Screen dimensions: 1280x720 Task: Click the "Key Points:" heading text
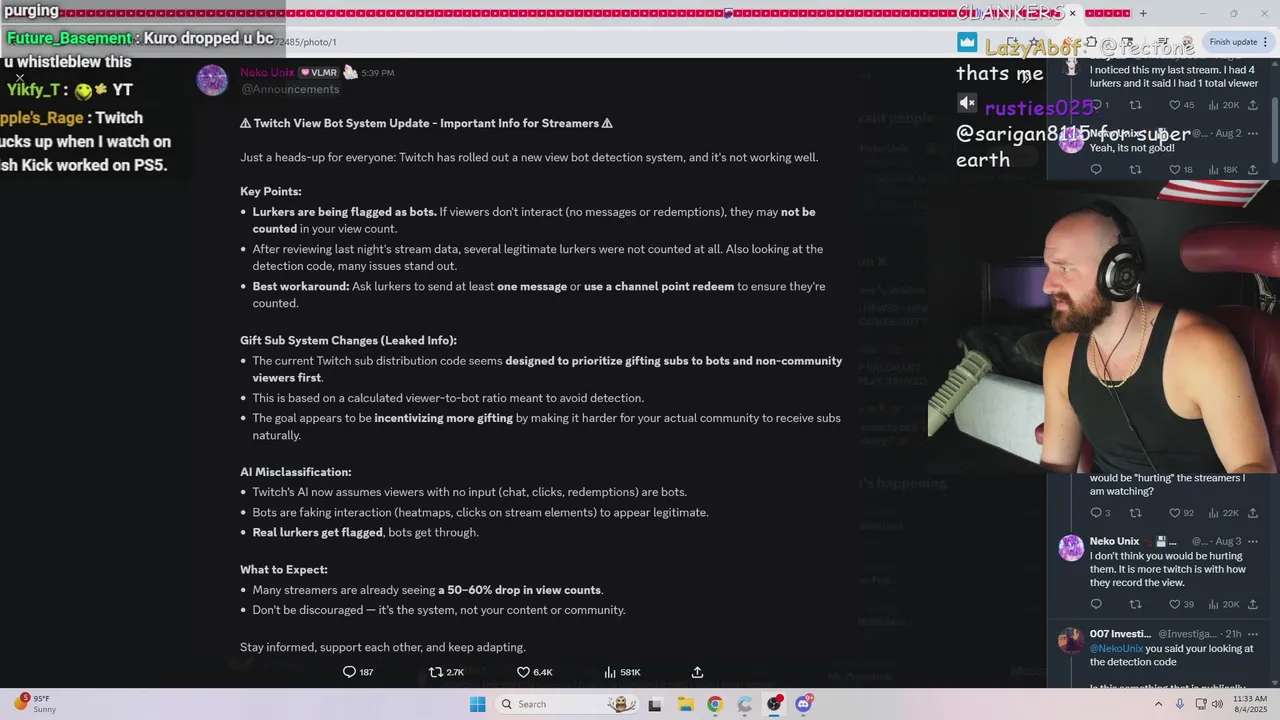click(271, 191)
